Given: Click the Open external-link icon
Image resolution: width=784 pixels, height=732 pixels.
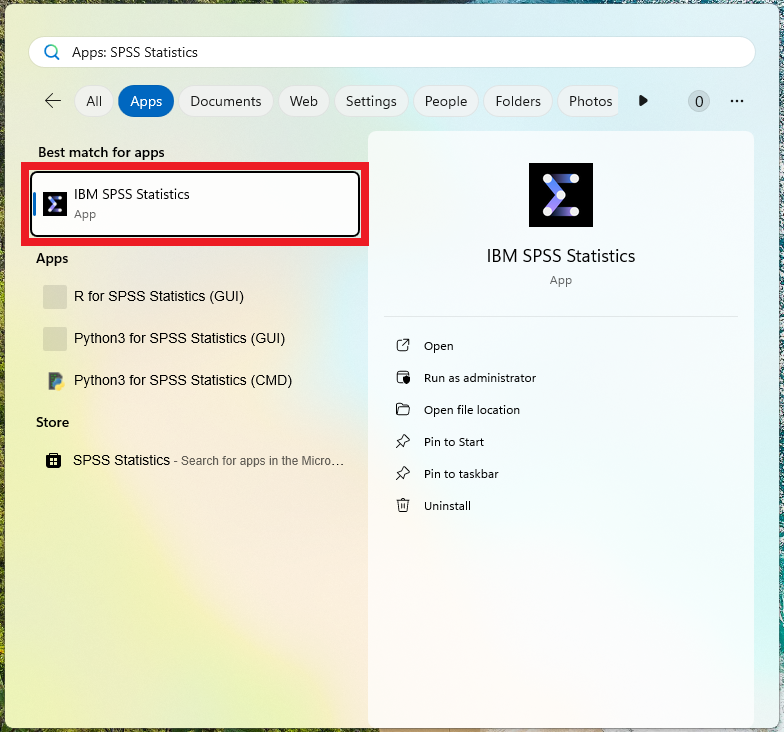Looking at the screenshot, I should 403,346.
